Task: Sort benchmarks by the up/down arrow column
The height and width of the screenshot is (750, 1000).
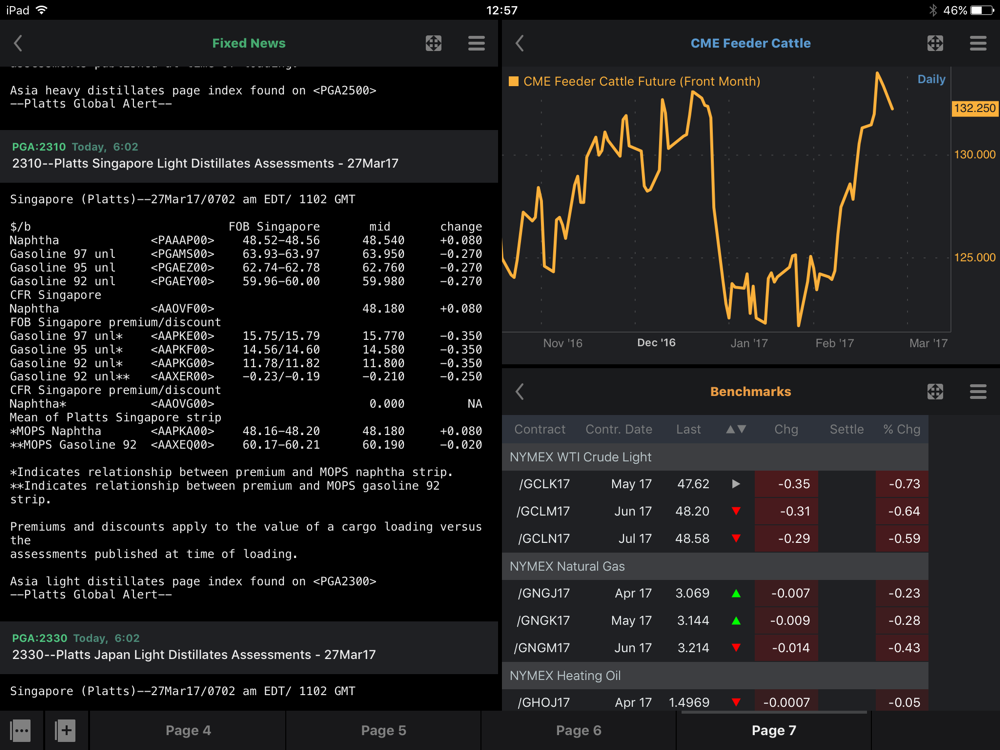Action: click(x=736, y=429)
